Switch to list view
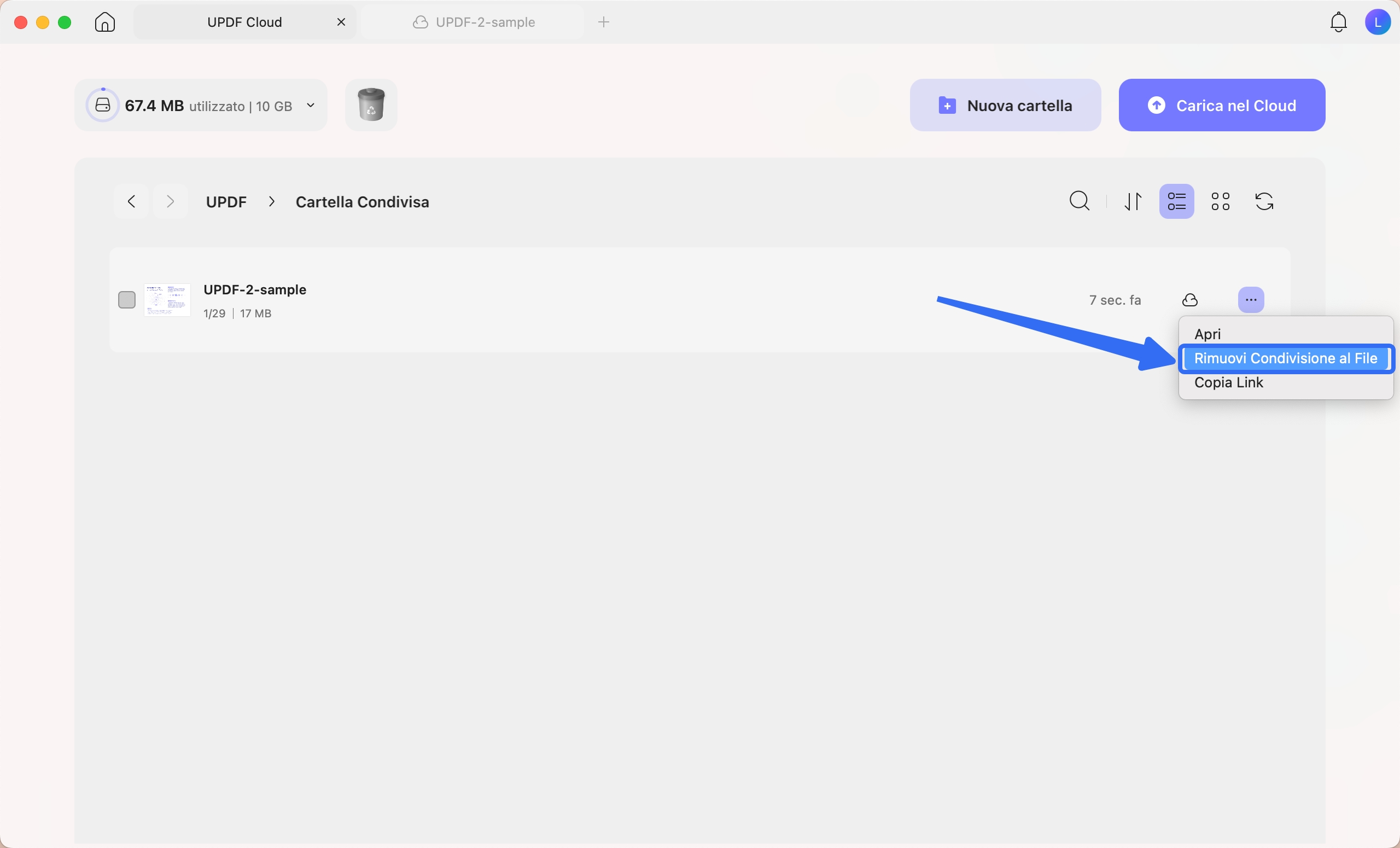The height and width of the screenshot is (848, 1400). [x=1177, y=201]
